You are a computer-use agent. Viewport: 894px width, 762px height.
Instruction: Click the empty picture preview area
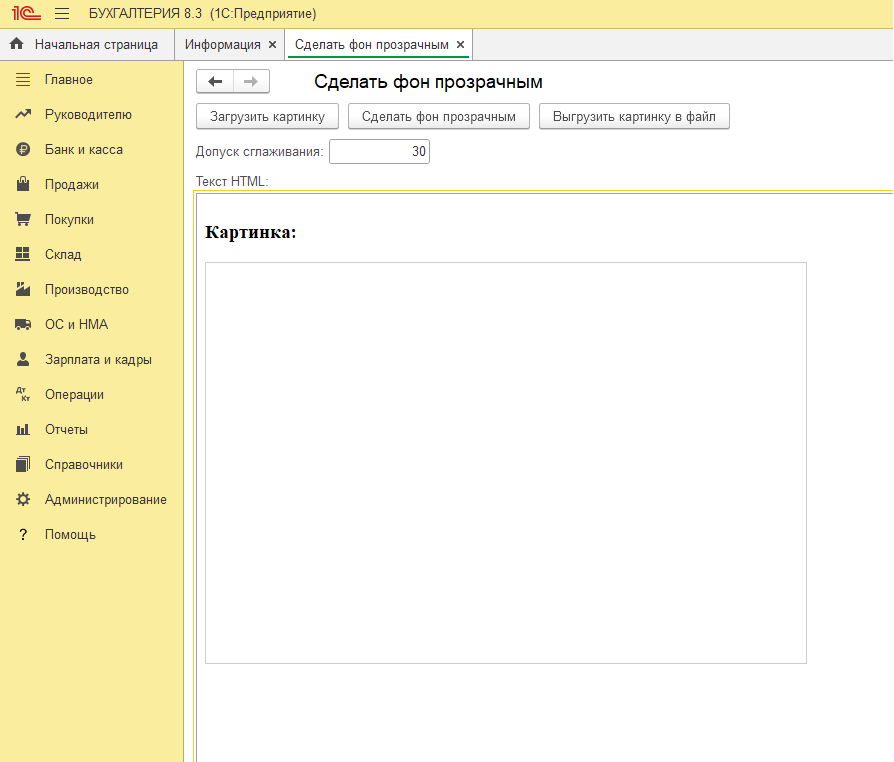[x=506, y=463]
